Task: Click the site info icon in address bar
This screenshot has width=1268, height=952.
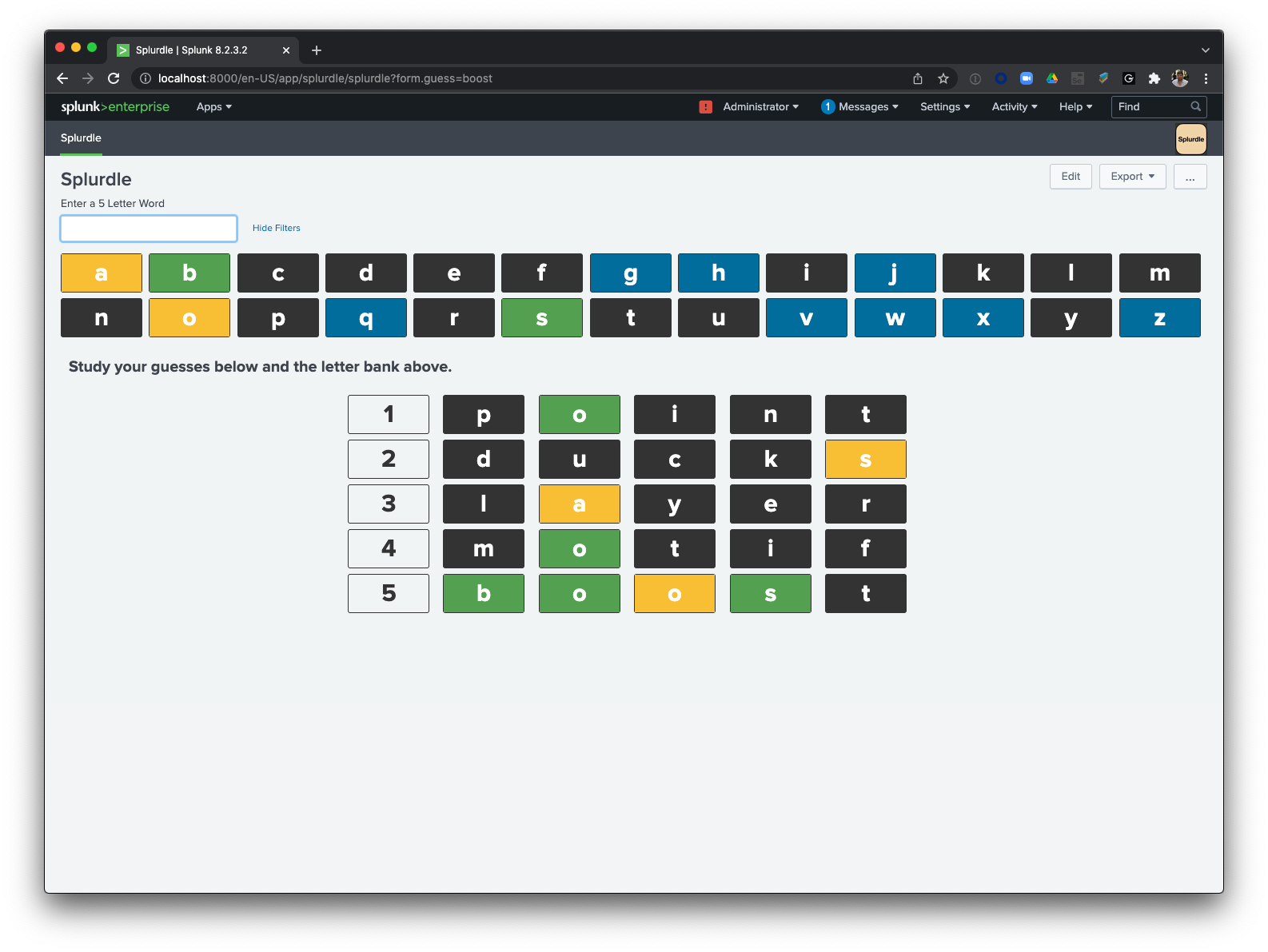Action: click(x=146, y=78)
